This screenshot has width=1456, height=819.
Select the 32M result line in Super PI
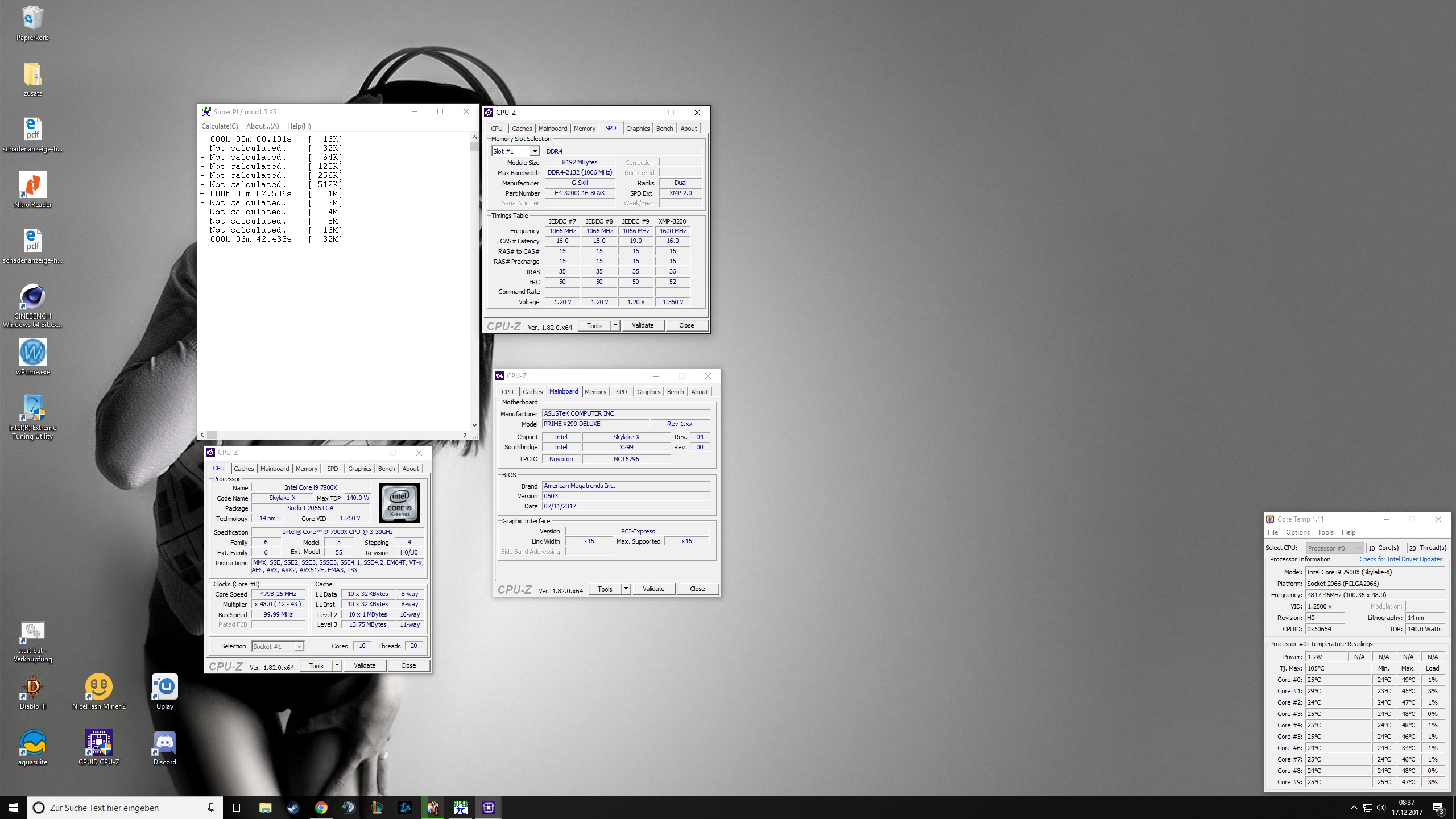[271, 239]
